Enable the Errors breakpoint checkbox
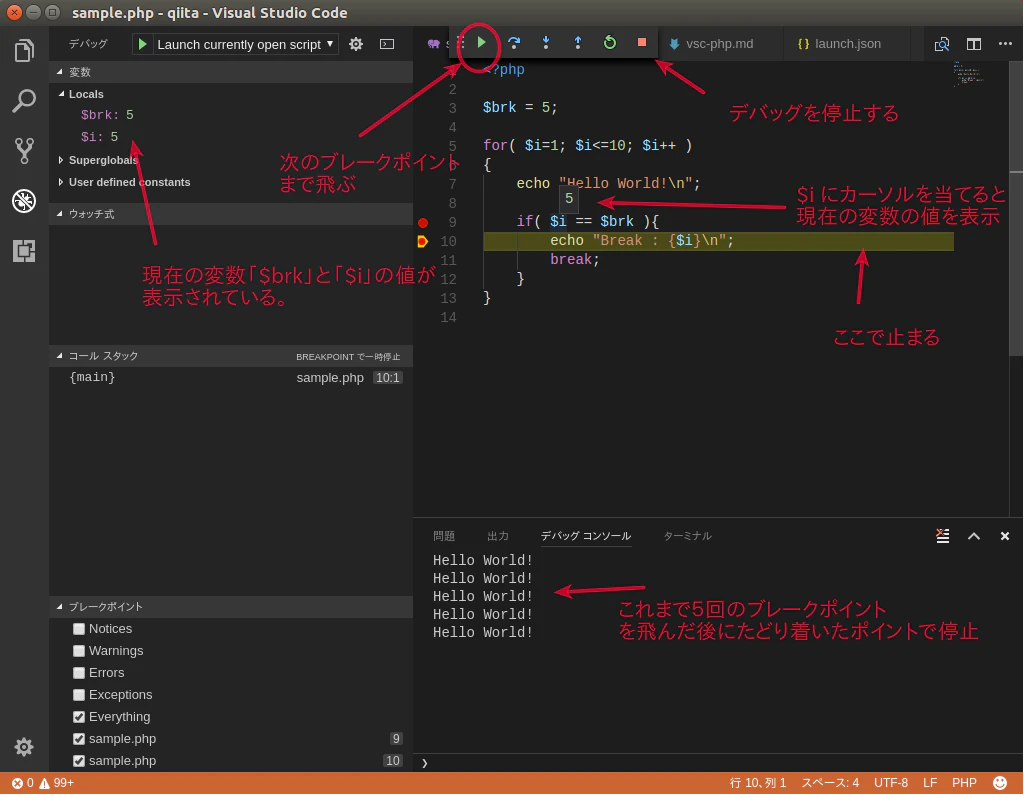 79,673
